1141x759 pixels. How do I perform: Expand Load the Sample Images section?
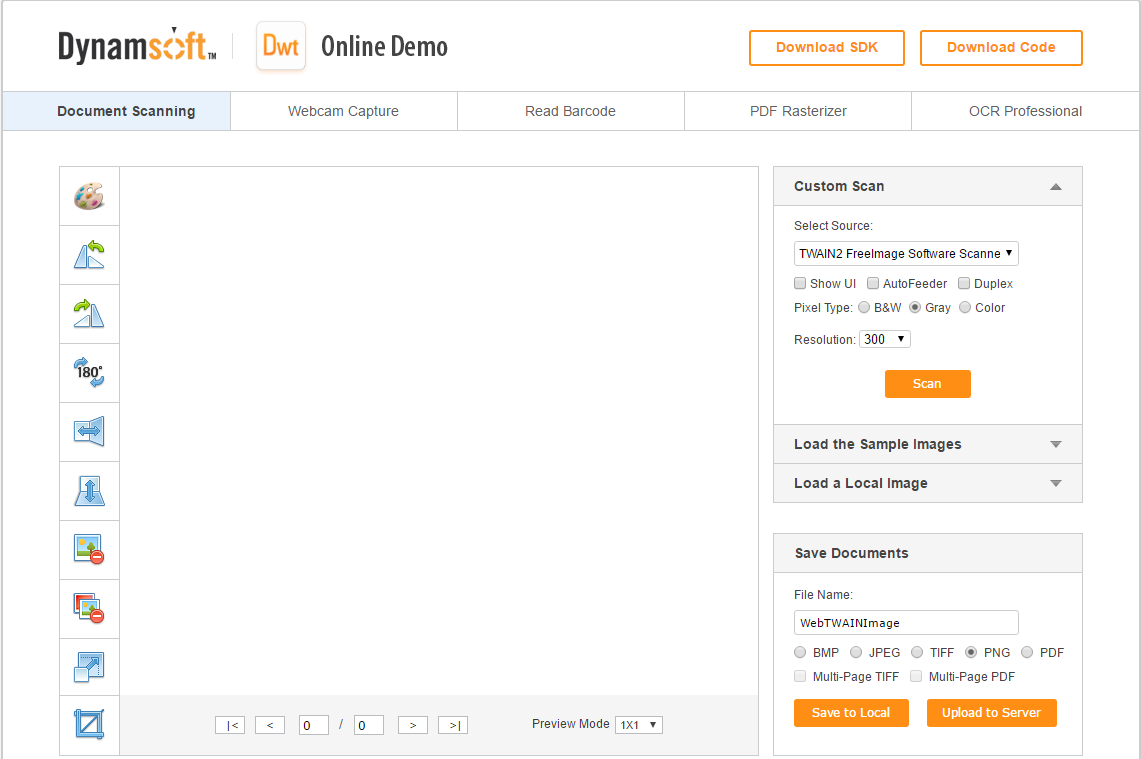[927, 444]
